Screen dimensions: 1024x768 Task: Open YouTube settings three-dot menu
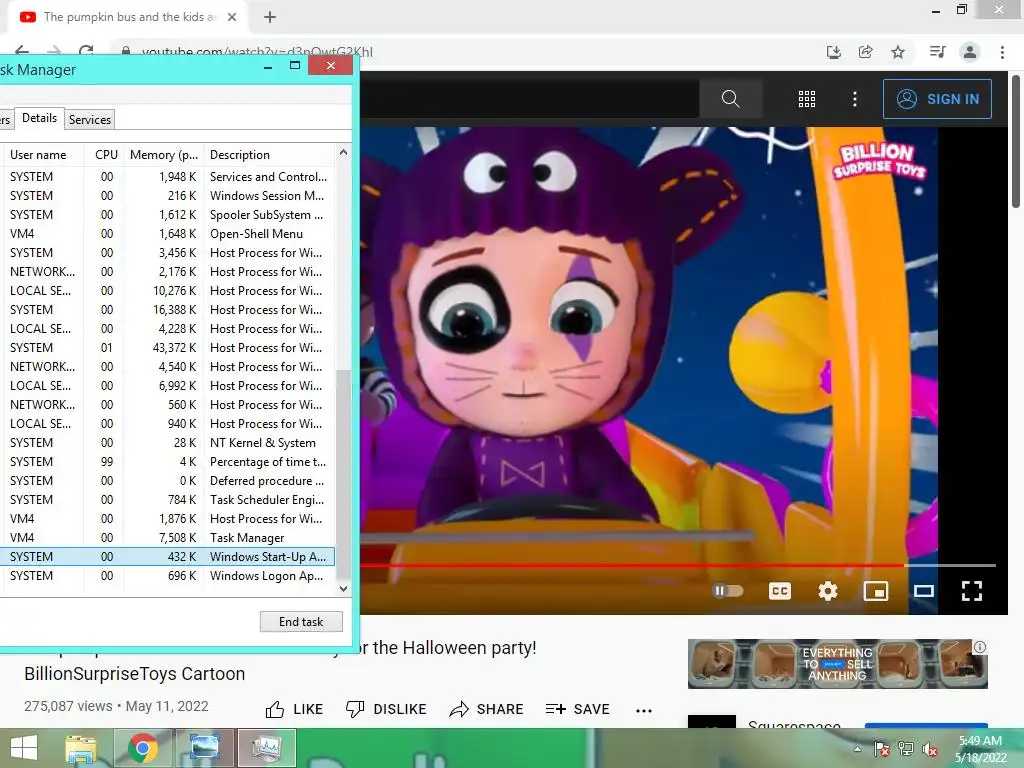pos(854,99)
